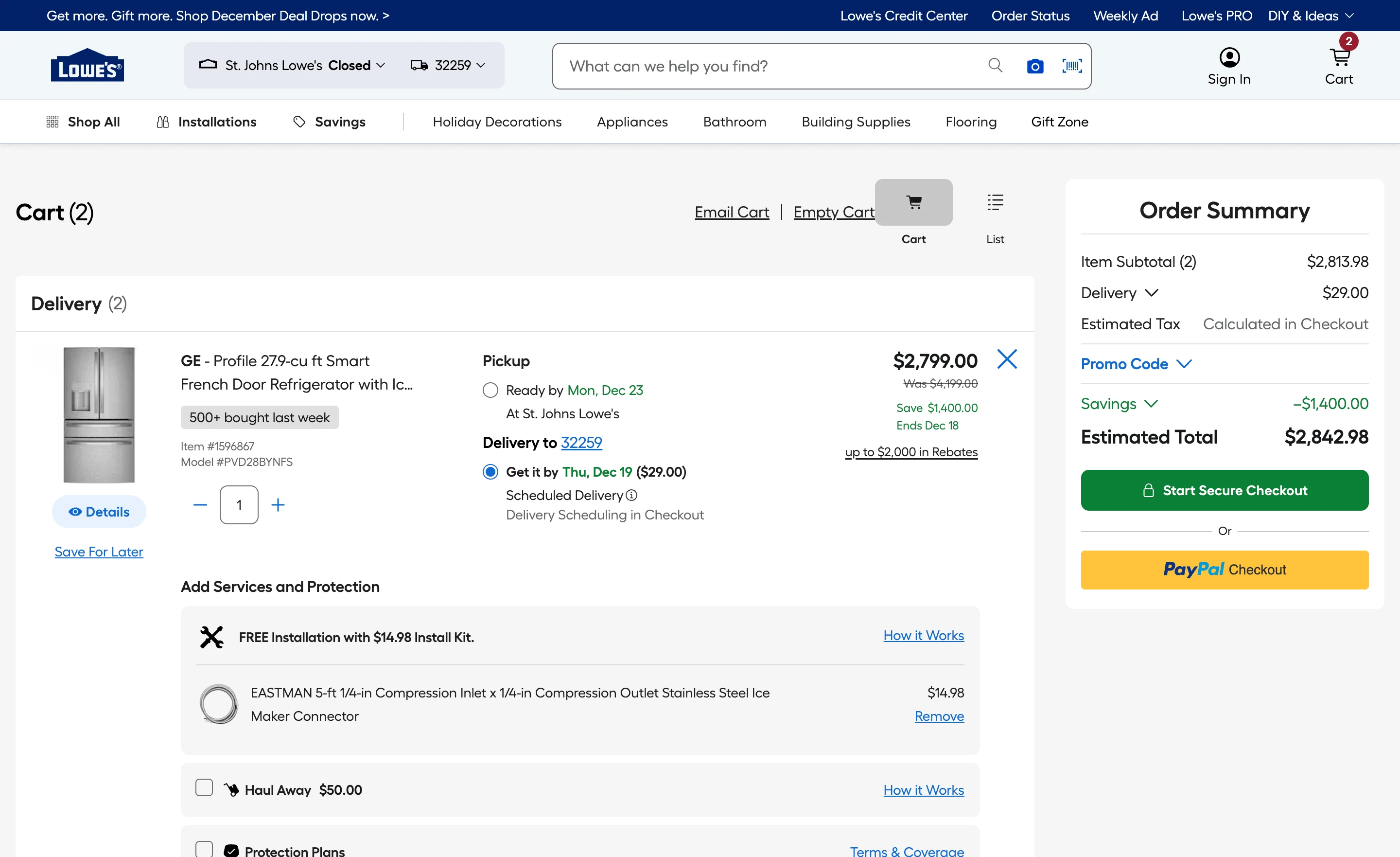Open How it Works for Haul Away
The height and width of the screenshot is (857, 1400).
click(923, 790)
